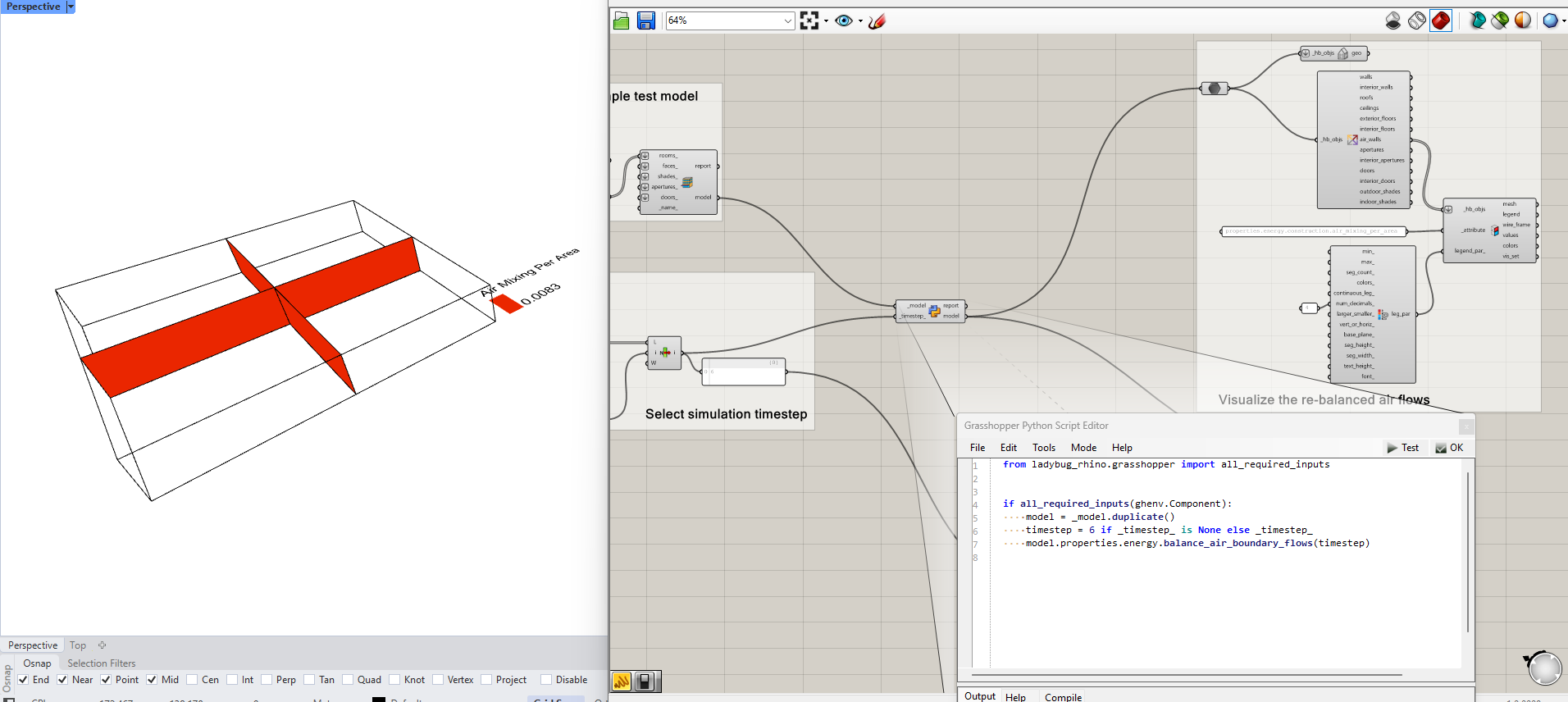Click OK in the Python Script Editor
This screenshot has width=1568, height=702.
tap(1449, 448)
